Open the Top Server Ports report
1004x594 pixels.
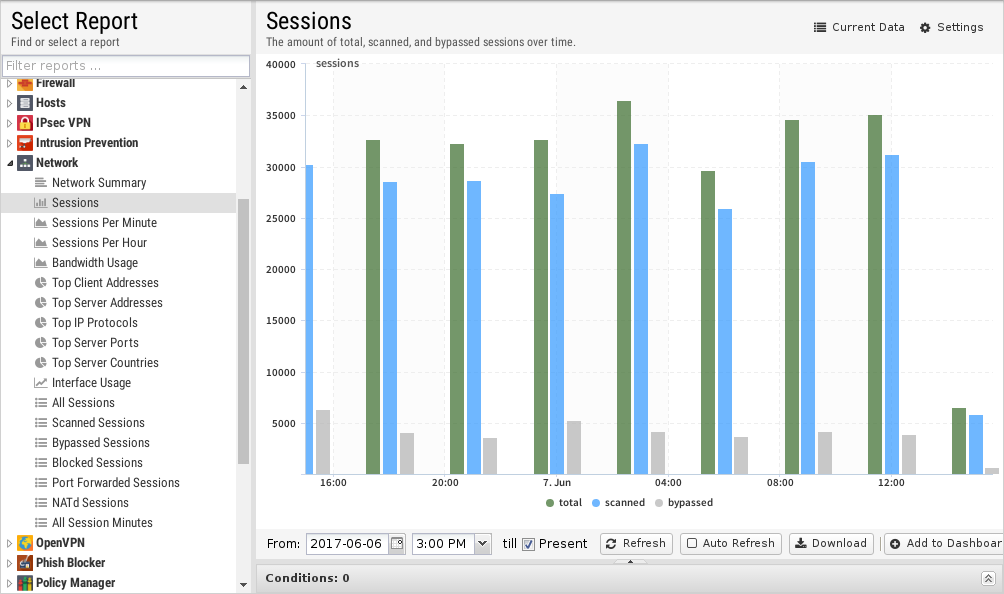tap(95, 342)
